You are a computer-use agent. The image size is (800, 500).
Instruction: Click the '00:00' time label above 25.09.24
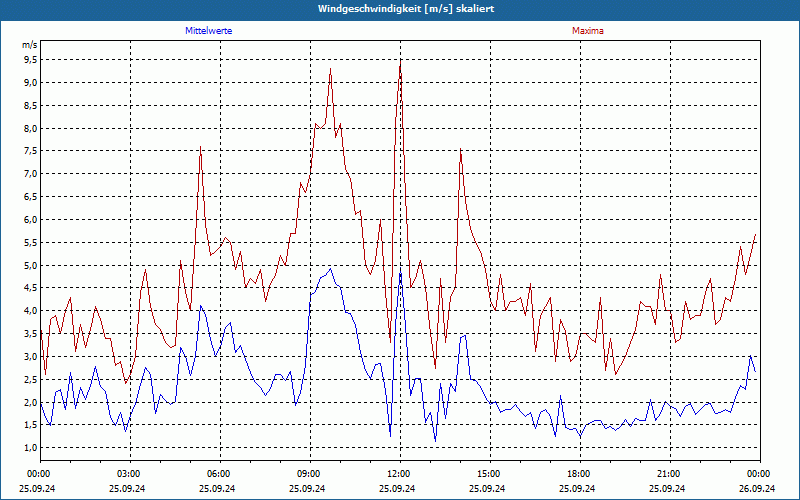pyautogui.click(x=37, y=474)
